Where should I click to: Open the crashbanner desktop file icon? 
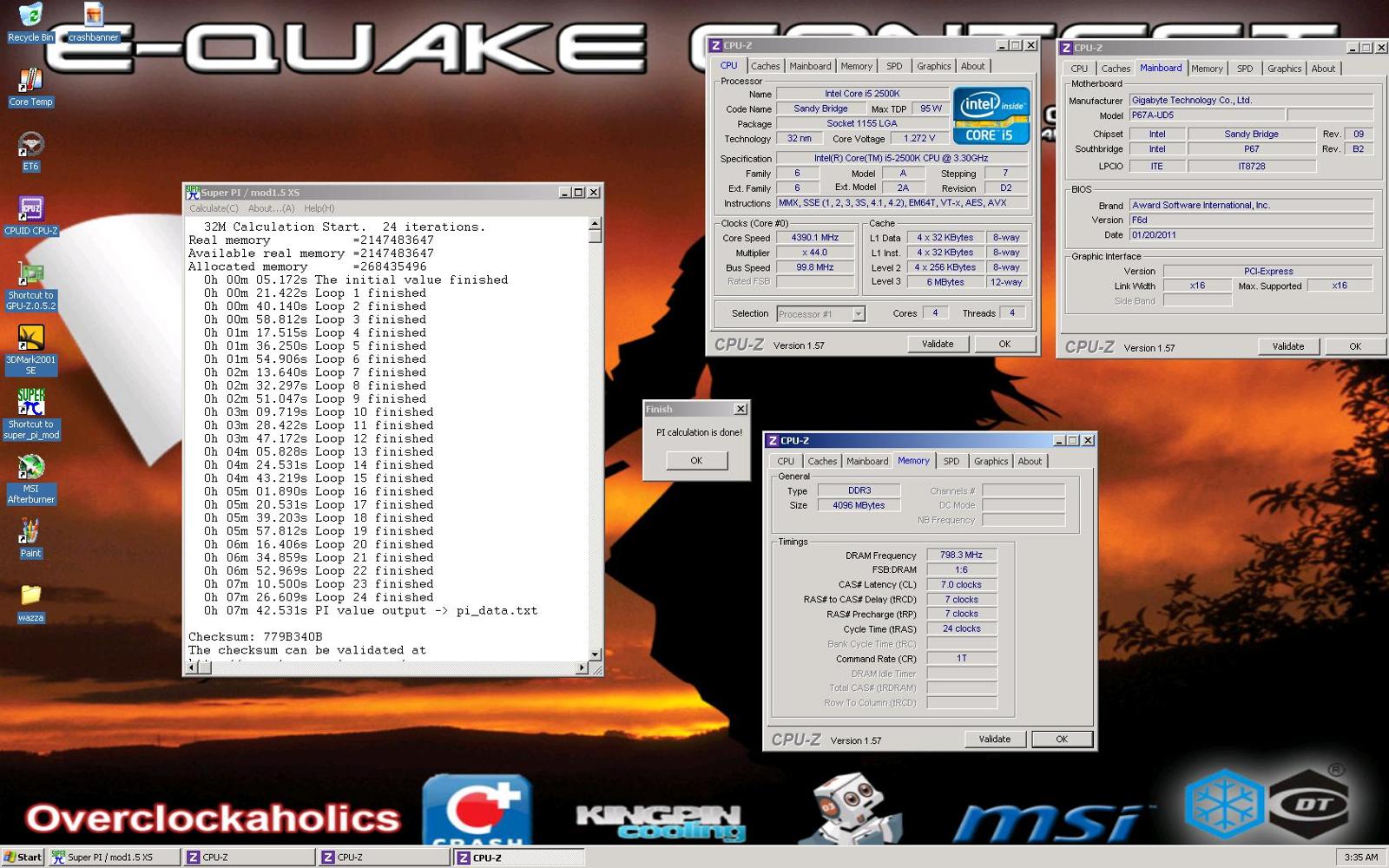click(93, 23)
